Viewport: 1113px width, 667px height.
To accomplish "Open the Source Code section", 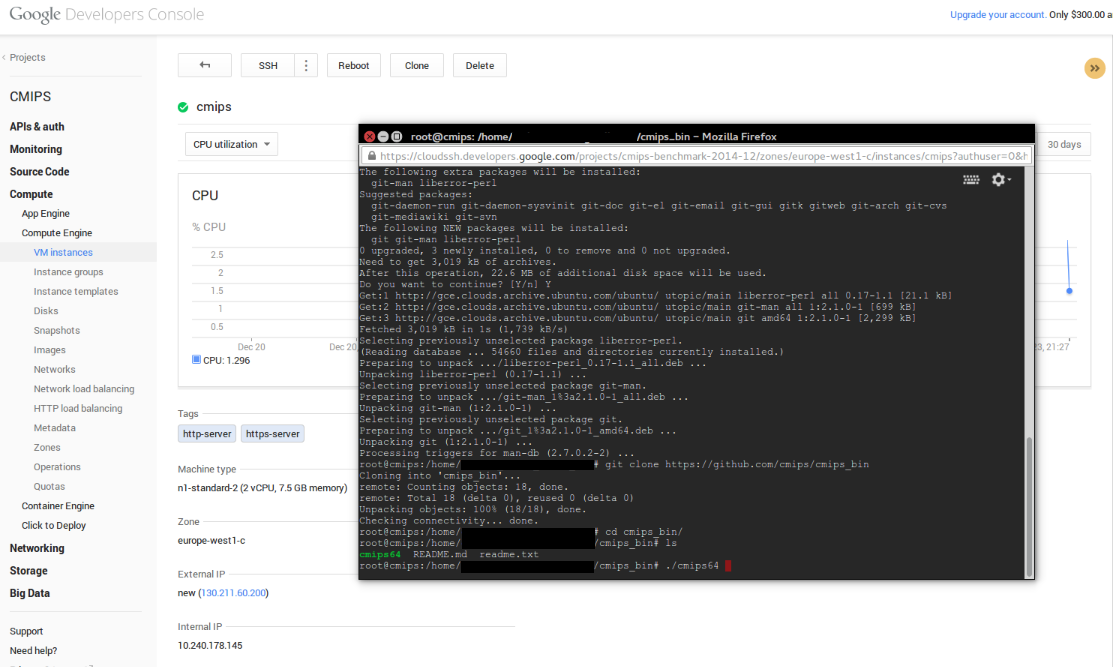I will point(39,172).
